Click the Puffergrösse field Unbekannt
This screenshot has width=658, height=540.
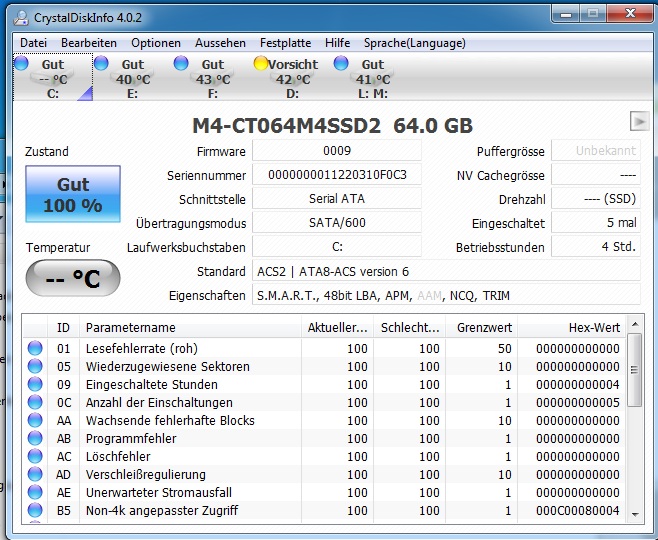[x=596, y=151]
